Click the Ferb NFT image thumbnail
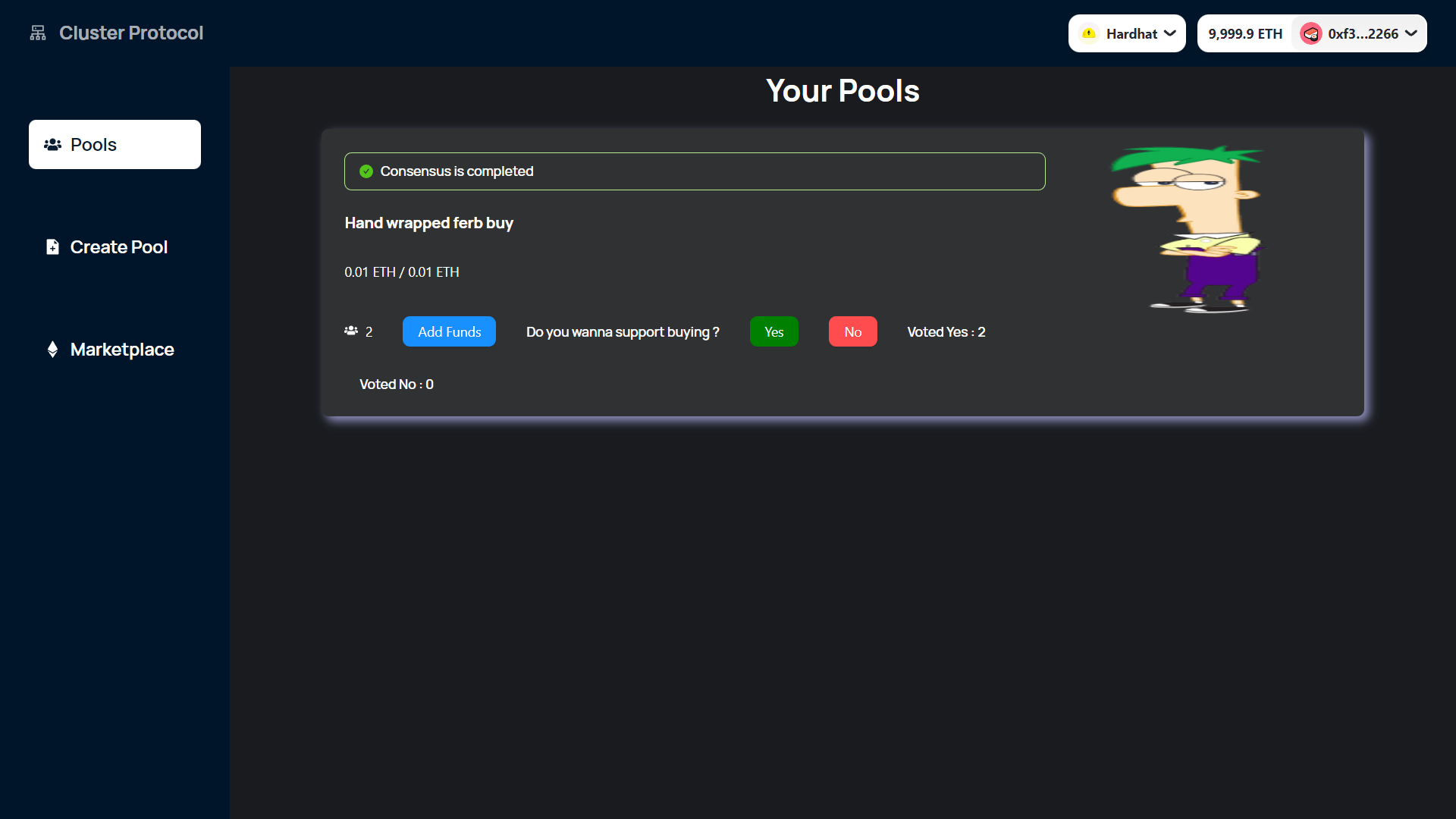The height and width of the screenshot is (819, 1456). pyautogui.click(x=1187, y=229)
